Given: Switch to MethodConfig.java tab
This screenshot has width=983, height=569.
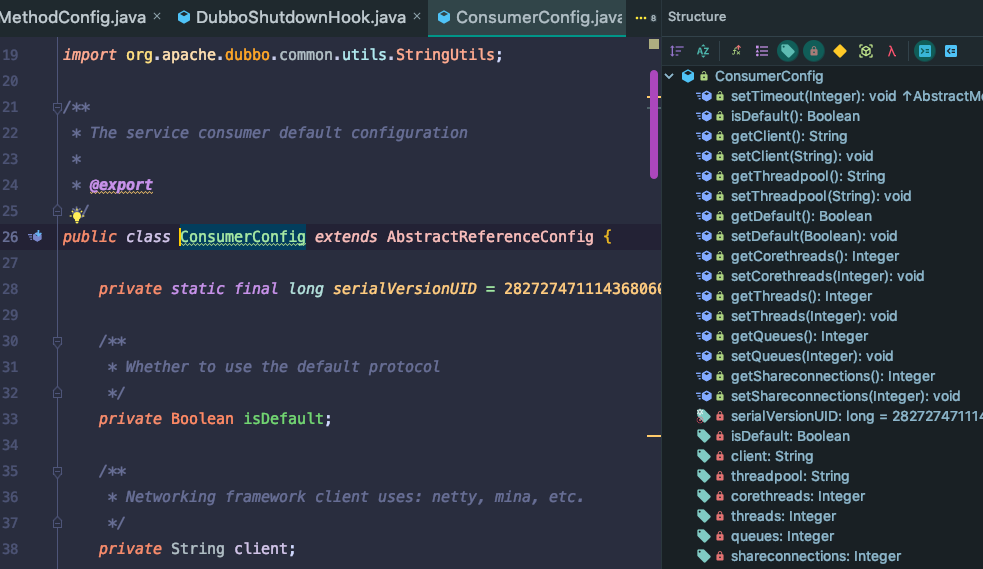Looking at the screenshot, I should 73,18.
